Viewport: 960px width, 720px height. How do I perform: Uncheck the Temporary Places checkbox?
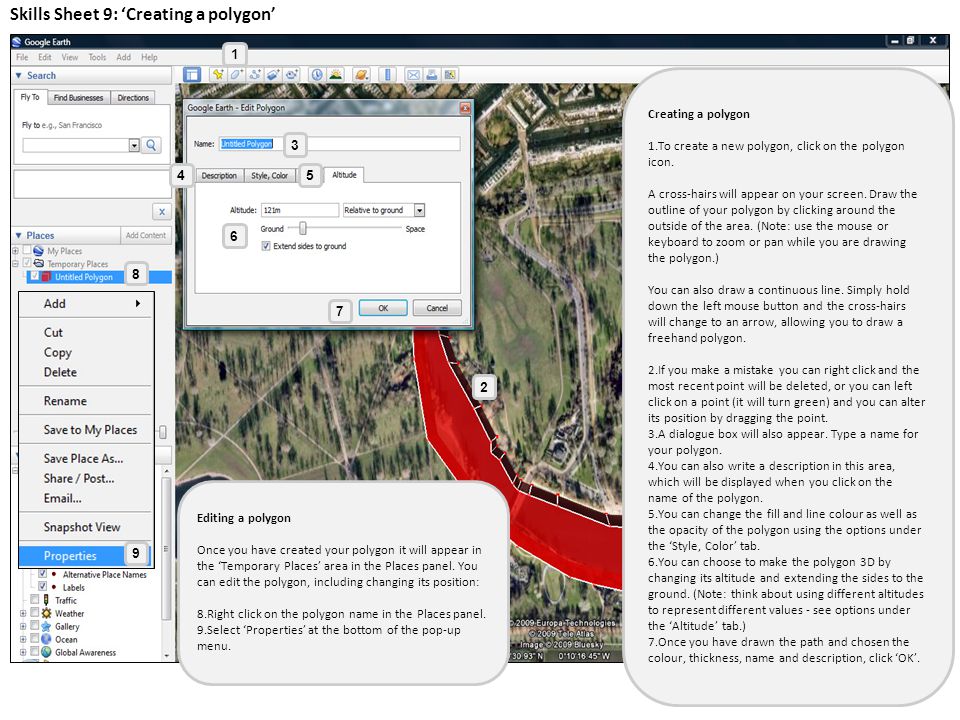[26, 263]
